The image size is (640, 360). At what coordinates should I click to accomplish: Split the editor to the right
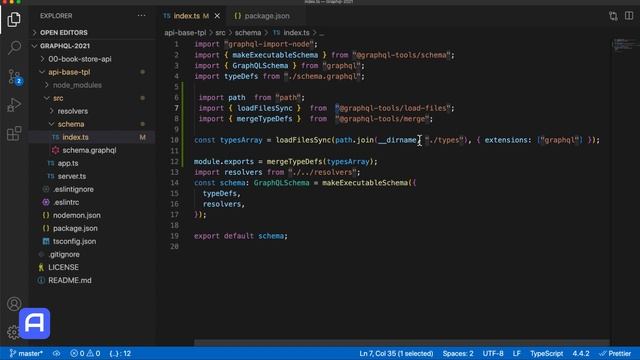[629, 16]
